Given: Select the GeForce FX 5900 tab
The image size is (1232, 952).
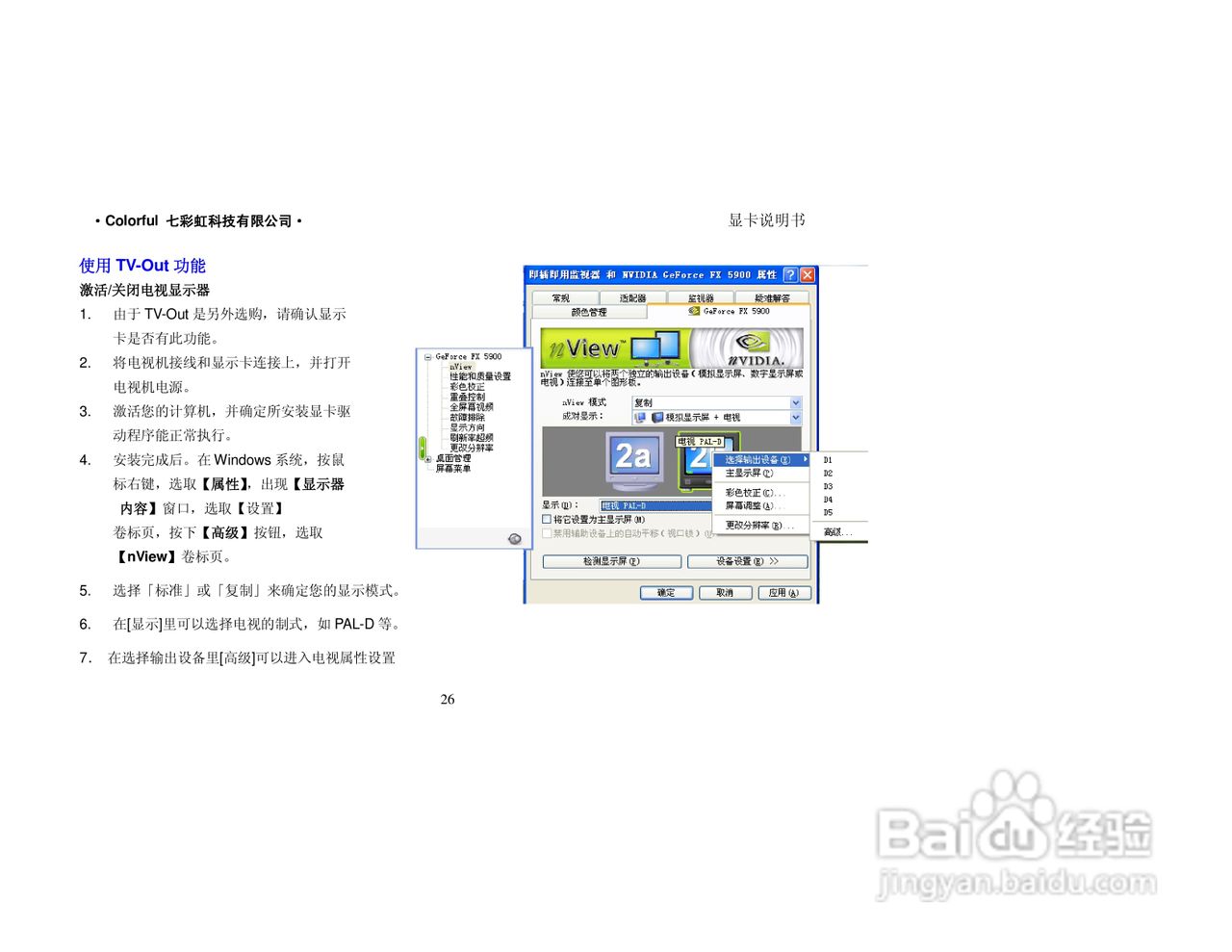Looking at the screenshot, I should 729,311.
